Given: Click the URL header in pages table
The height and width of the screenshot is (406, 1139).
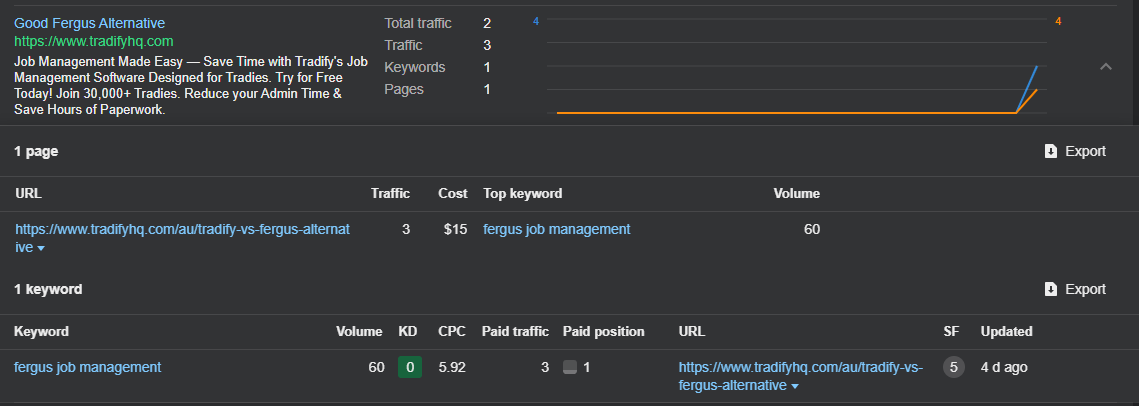Looking at the screenshot, I should point(28,194).
